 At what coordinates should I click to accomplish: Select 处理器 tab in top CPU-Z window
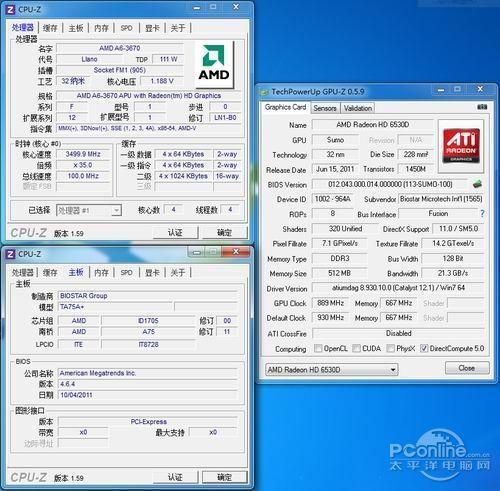pyautogui.click(x=23, y=28)
